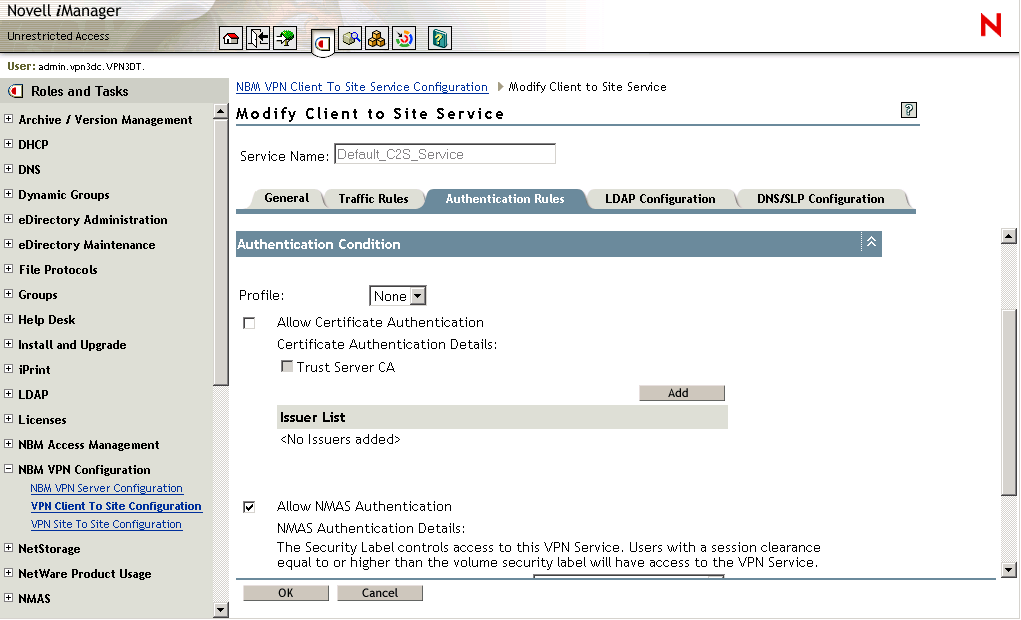
Task: Switch to the General tab
Action: [x=287, y=198]
